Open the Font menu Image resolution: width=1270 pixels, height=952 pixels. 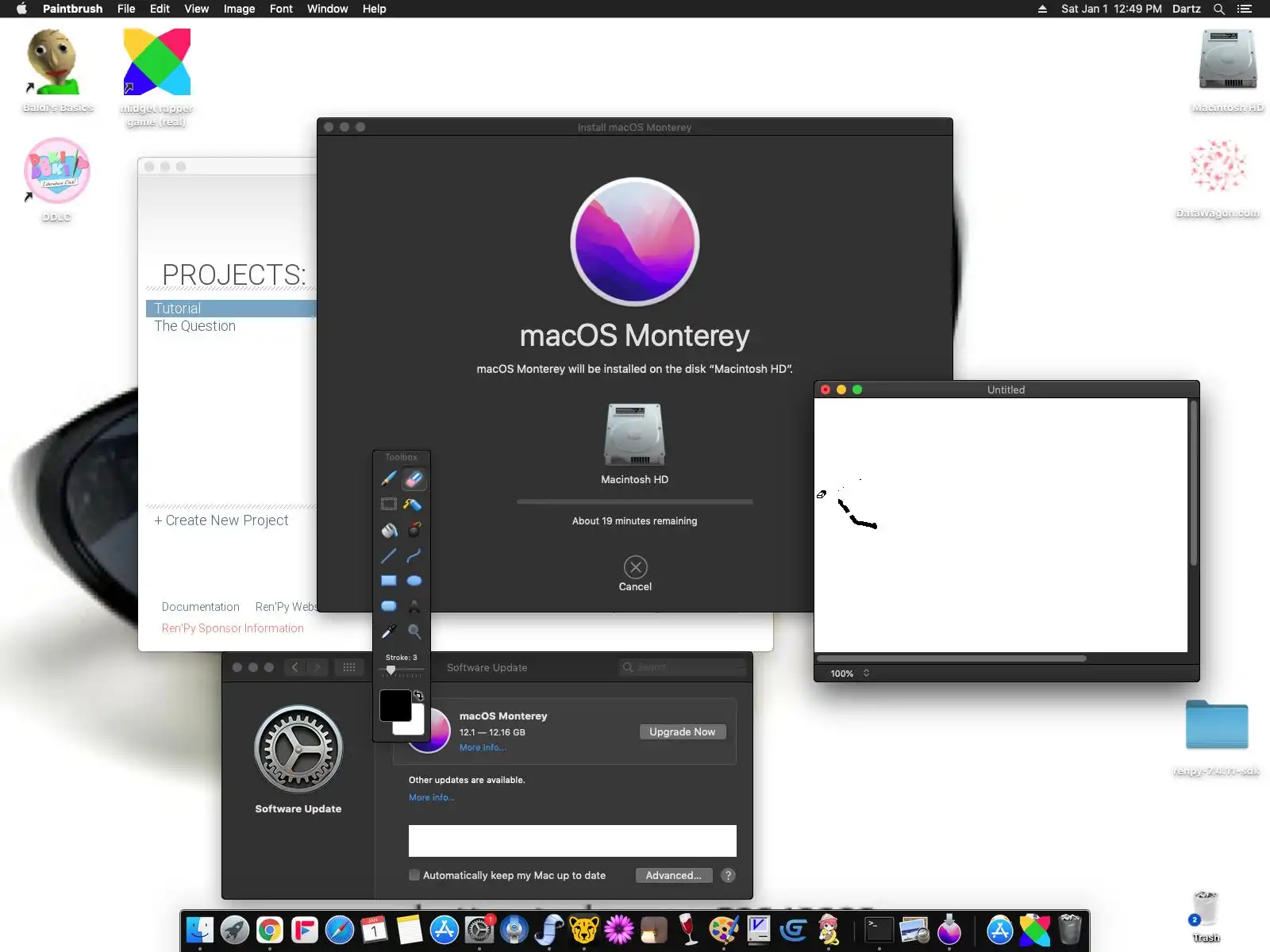(x=281, y=9)
